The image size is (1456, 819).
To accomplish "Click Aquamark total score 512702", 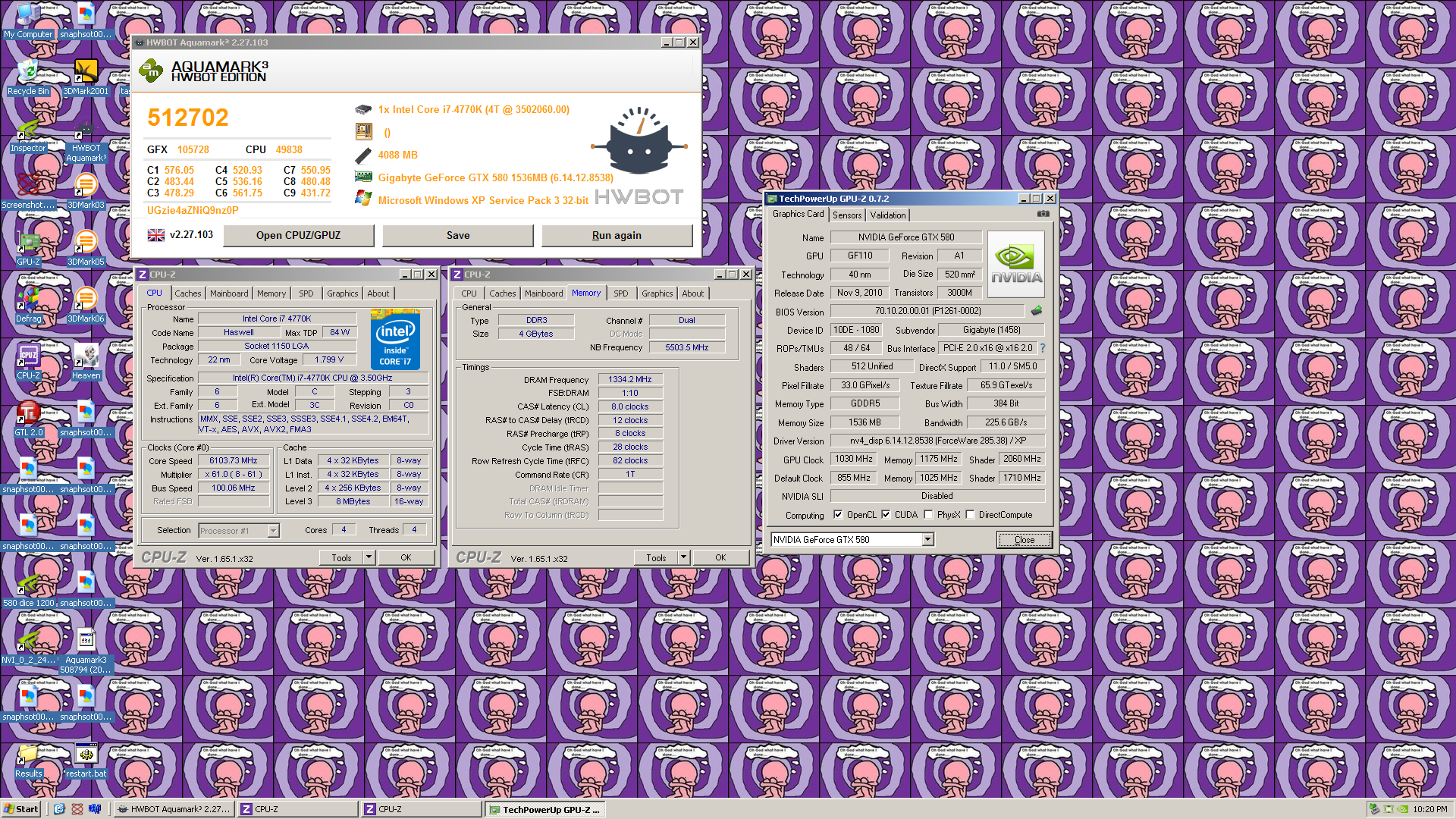I will (x=188, y=118).
